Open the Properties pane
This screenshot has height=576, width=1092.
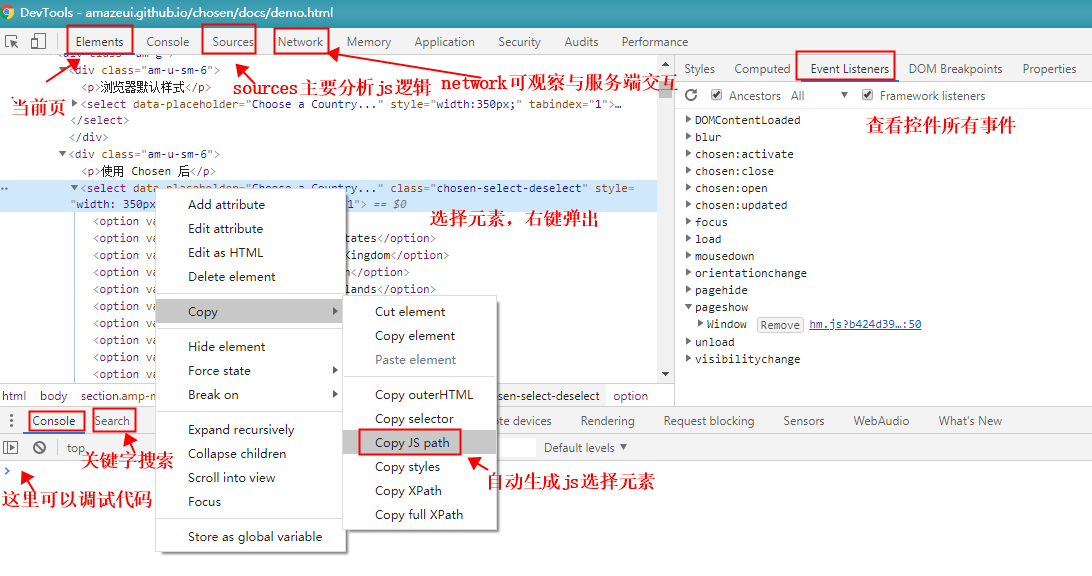click(1049, 69)
